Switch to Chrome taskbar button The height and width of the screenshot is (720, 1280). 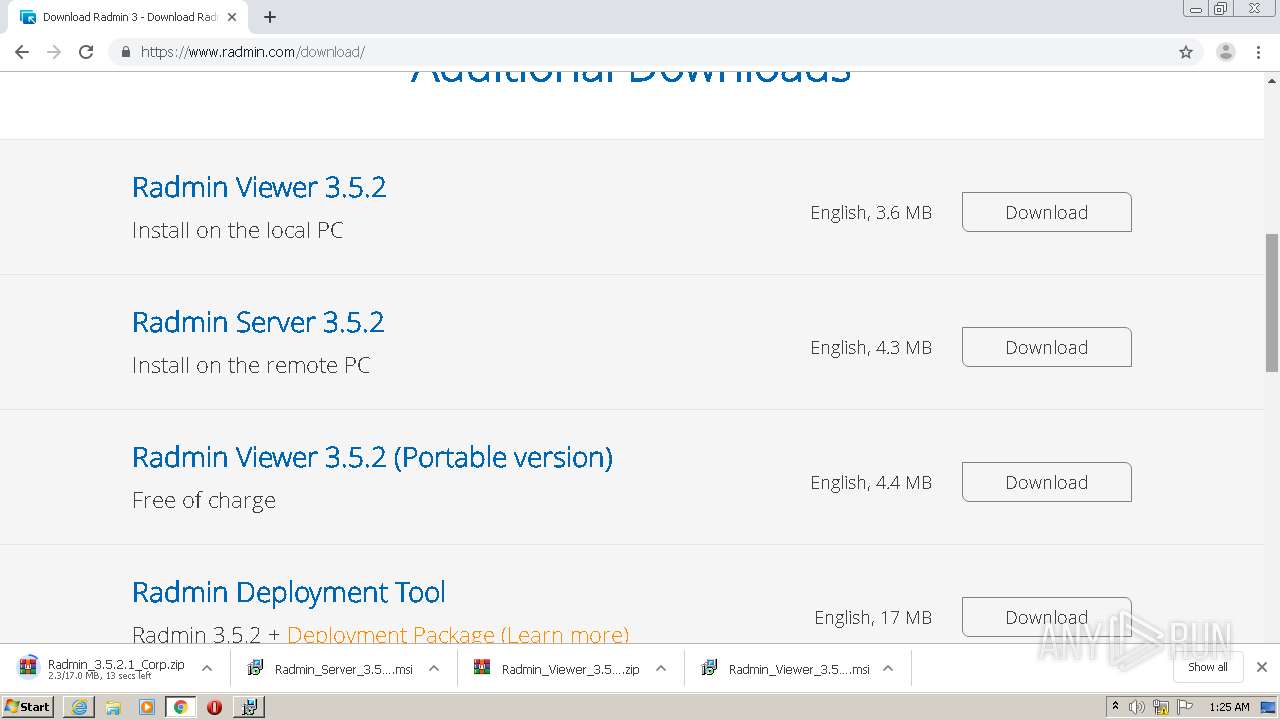(x=181, y=707)
